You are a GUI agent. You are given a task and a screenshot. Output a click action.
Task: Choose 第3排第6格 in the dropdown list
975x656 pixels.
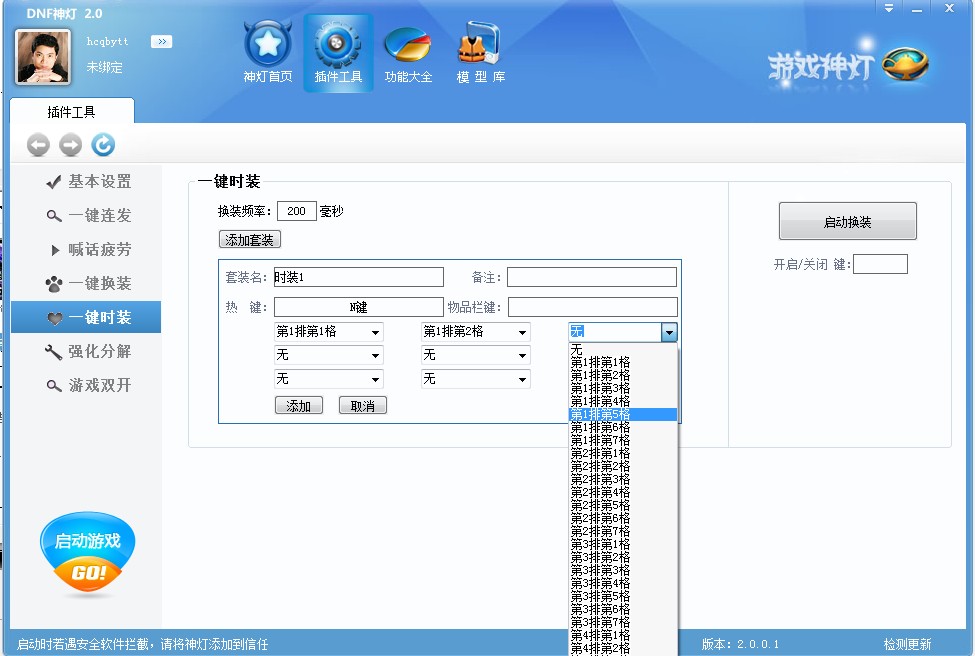(623, 610)
